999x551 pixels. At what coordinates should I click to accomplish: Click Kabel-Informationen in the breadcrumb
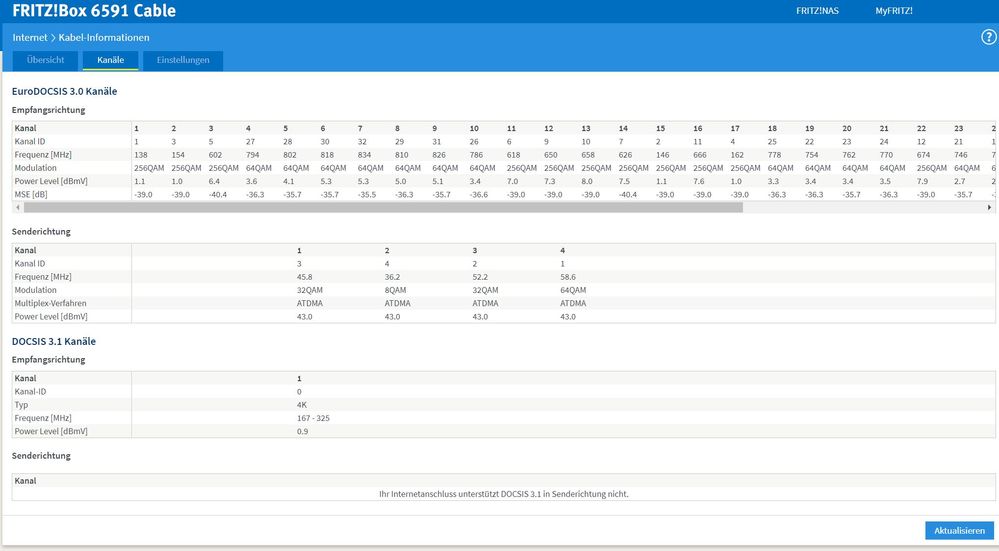[x=104, y=38]
